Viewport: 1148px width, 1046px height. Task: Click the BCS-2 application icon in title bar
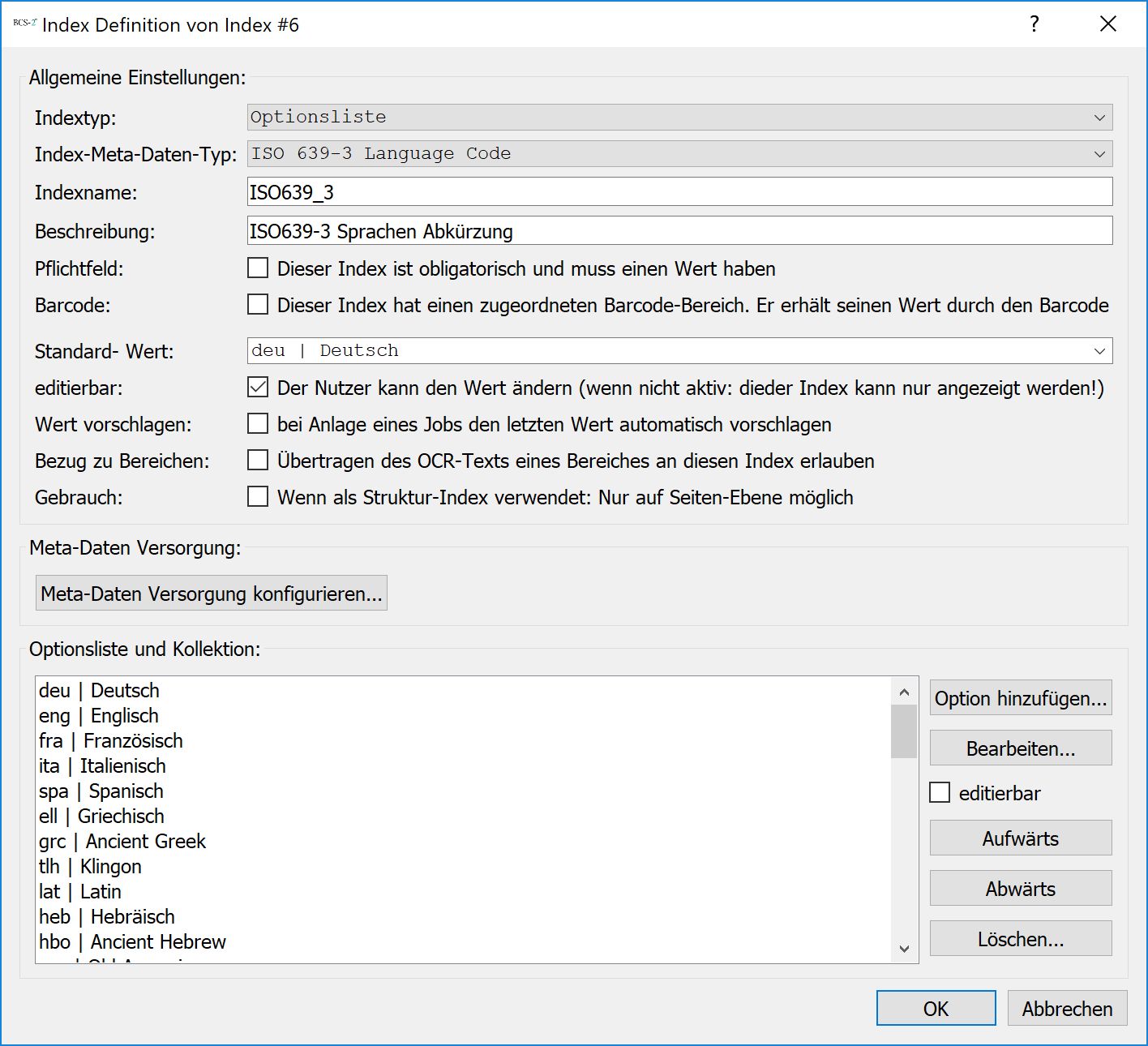pos(24,24)
